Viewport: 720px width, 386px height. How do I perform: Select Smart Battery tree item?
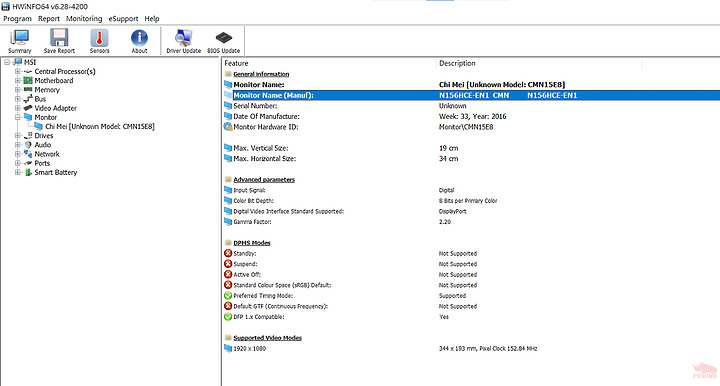[x=56, y=172]
